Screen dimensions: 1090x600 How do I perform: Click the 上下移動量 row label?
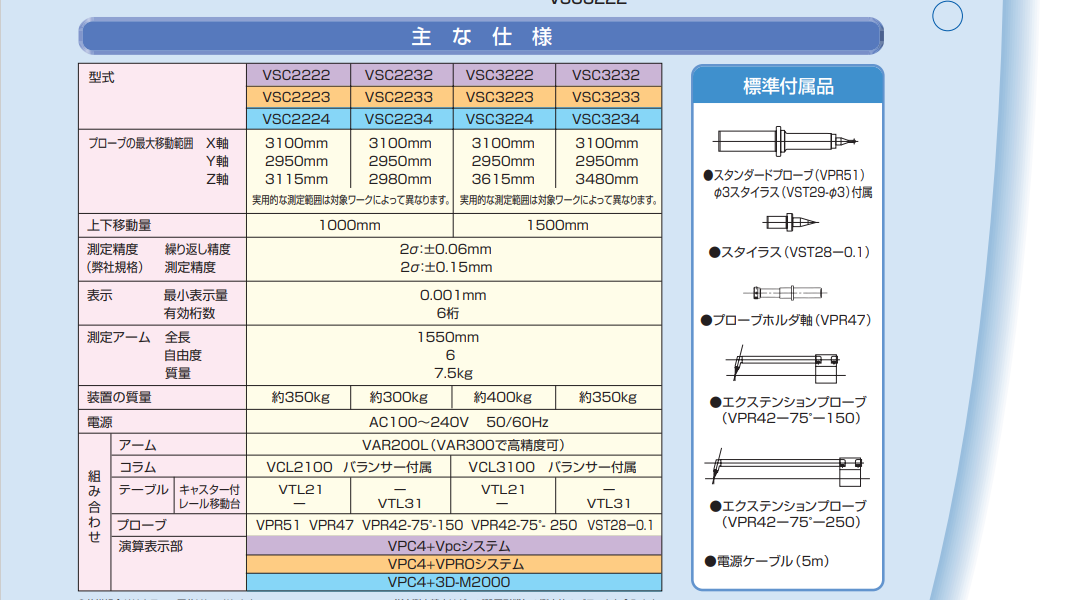click(119, 225)
